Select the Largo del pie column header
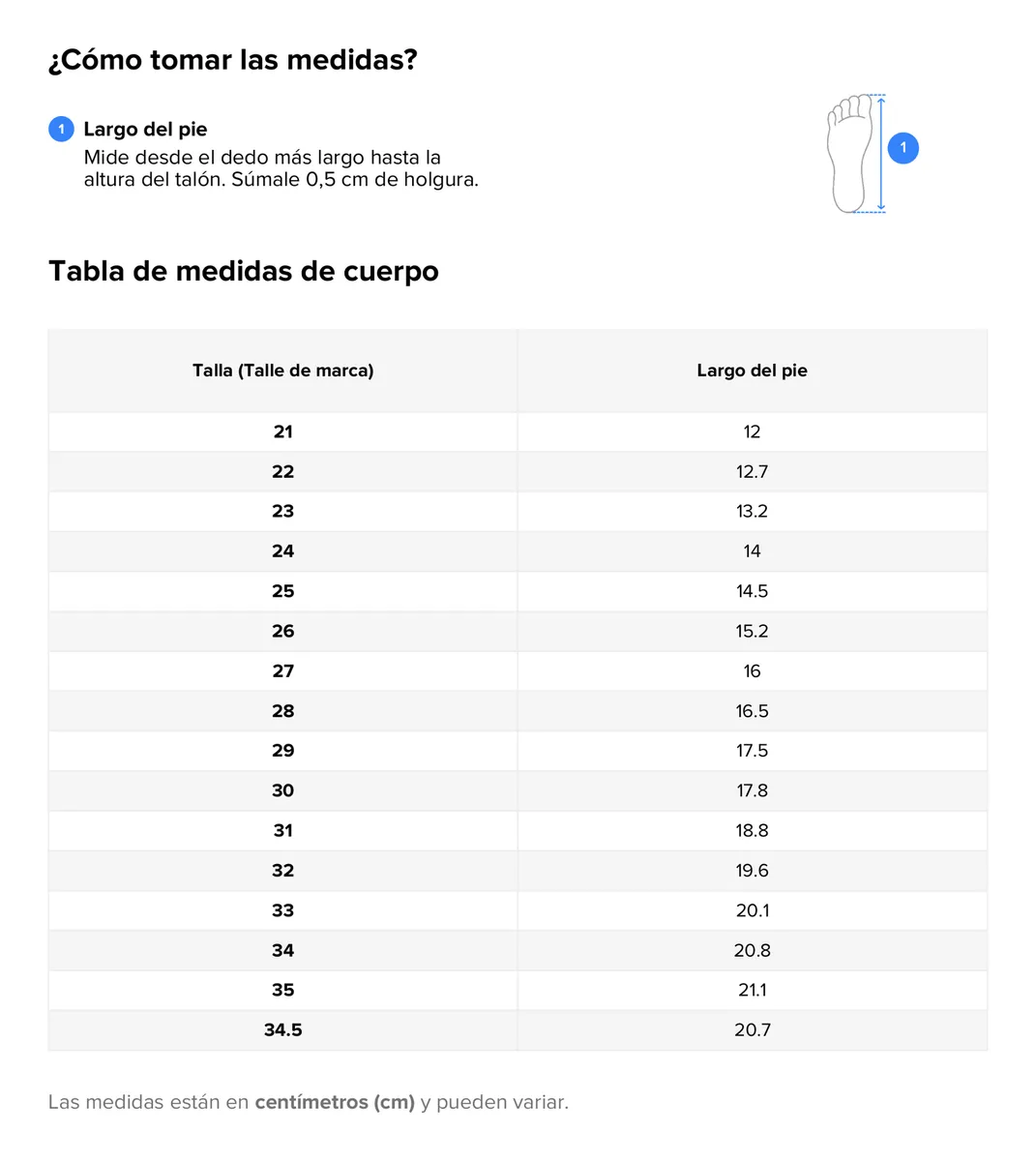The image size is (1036, 1161). (x=753, y=371)
